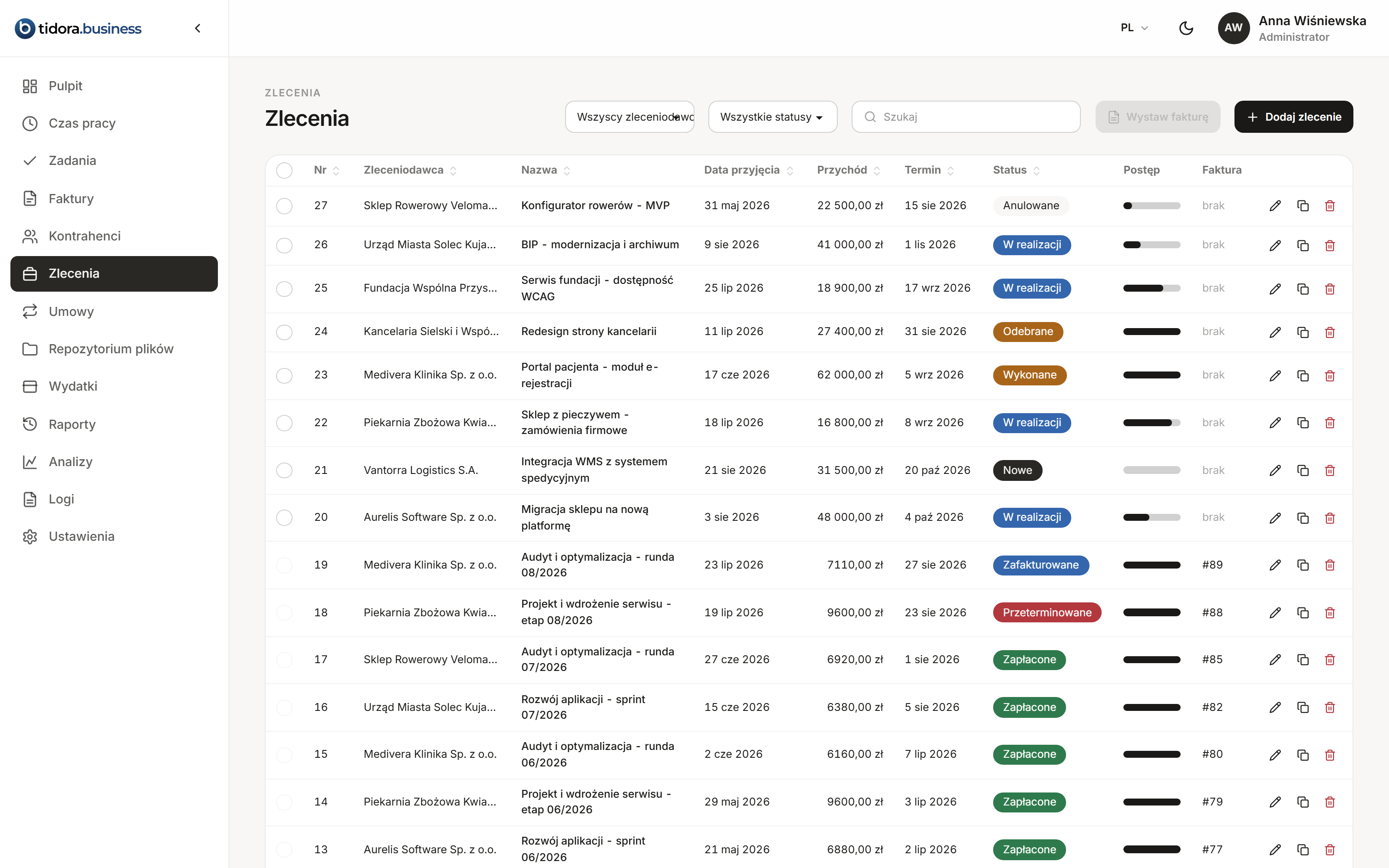Image resolution: width=1389 pixels, height=868 pixels.
Task: Collapse the sidebar with the chevron icon
Action: [197, 28]
